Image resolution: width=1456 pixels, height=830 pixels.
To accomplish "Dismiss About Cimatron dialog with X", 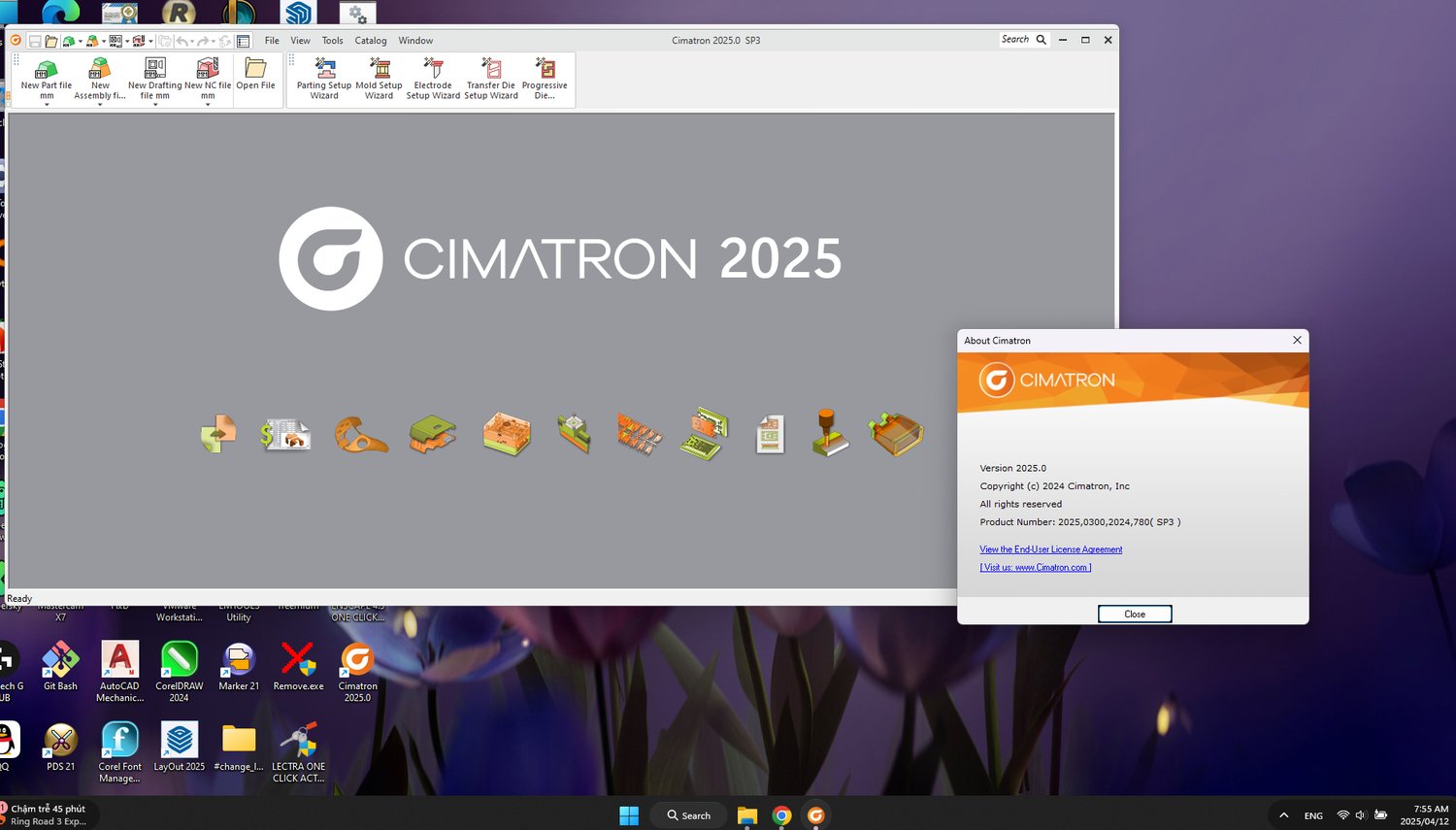I will 1297,340.
